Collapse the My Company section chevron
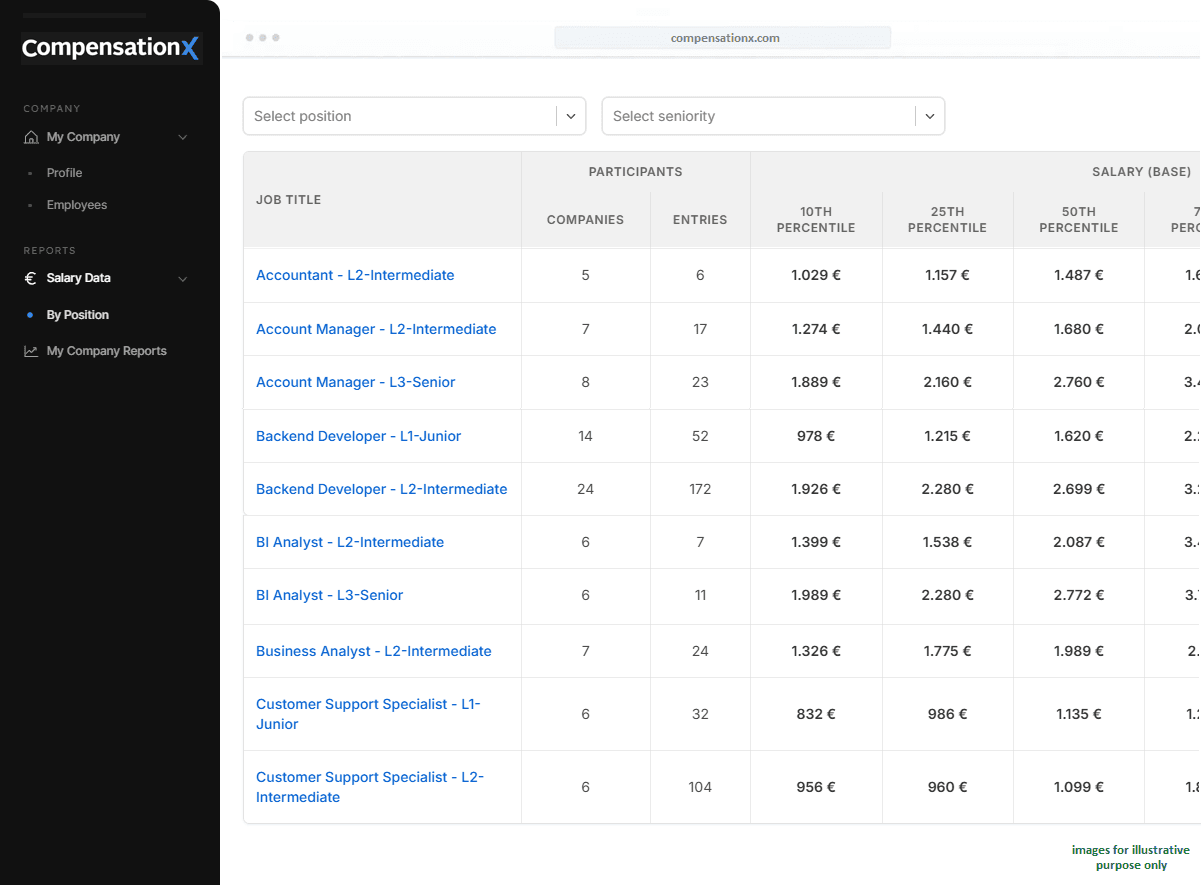Screen dimensions: 1201x885 pos(182,137)
